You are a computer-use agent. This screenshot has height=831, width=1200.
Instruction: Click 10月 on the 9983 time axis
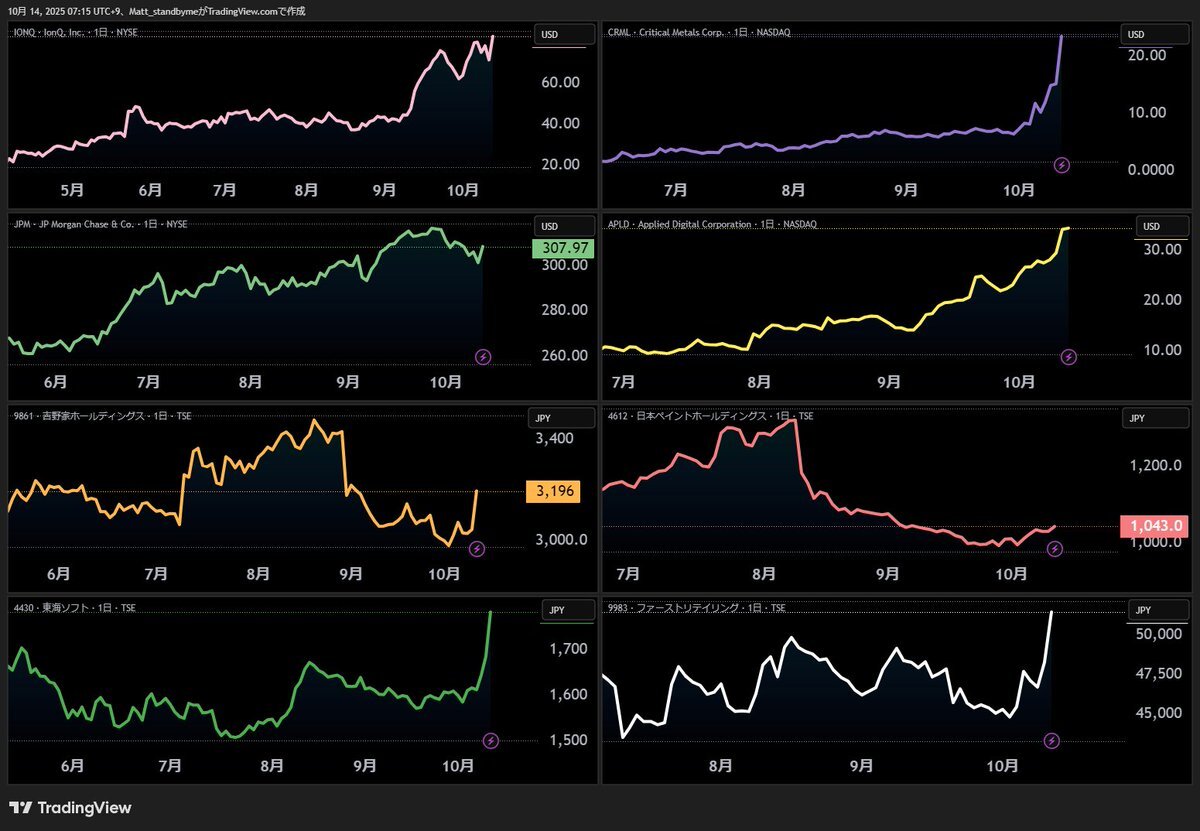coord(1003,765)
